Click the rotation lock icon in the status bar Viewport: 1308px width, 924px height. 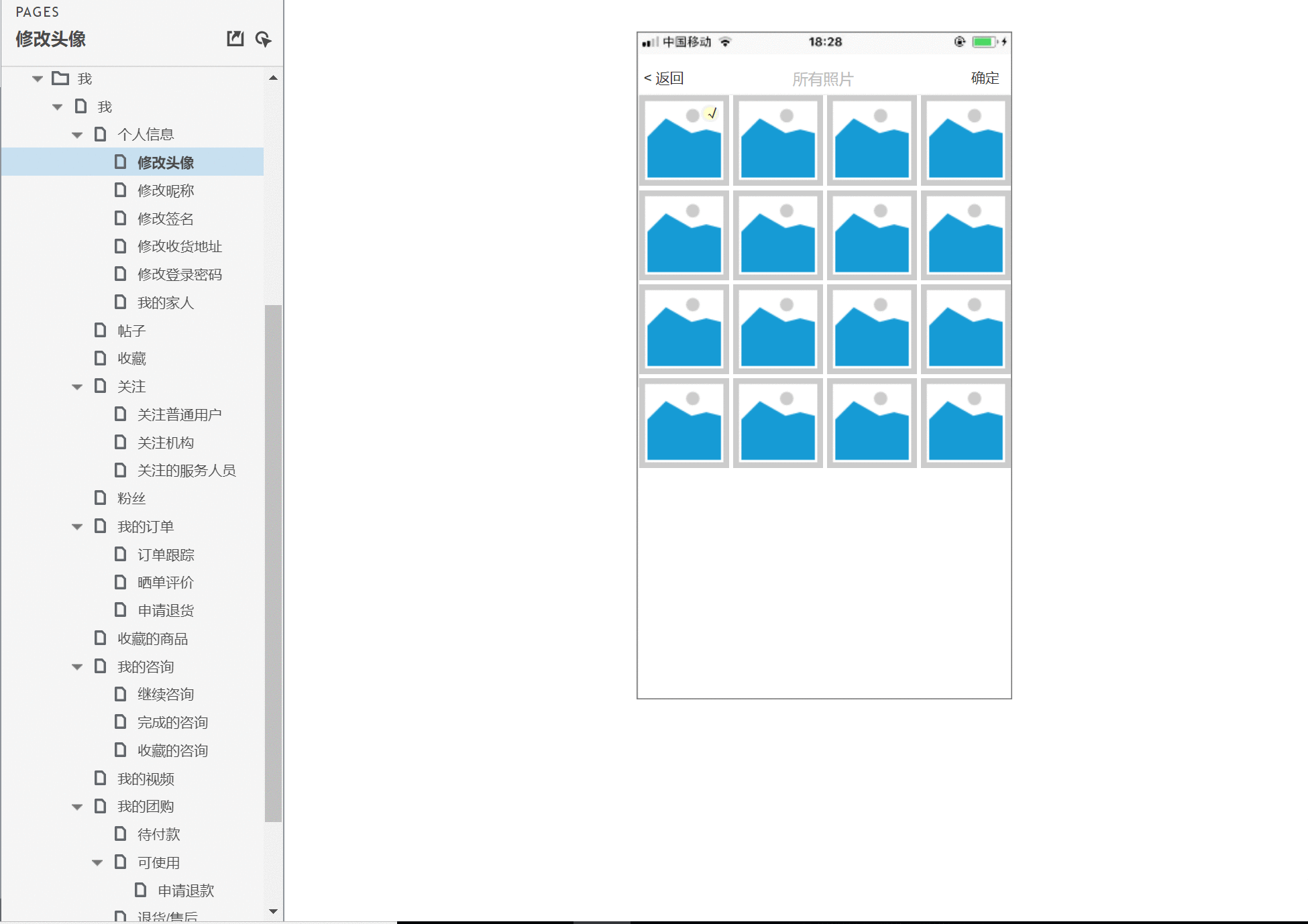[x=960, y=42]
